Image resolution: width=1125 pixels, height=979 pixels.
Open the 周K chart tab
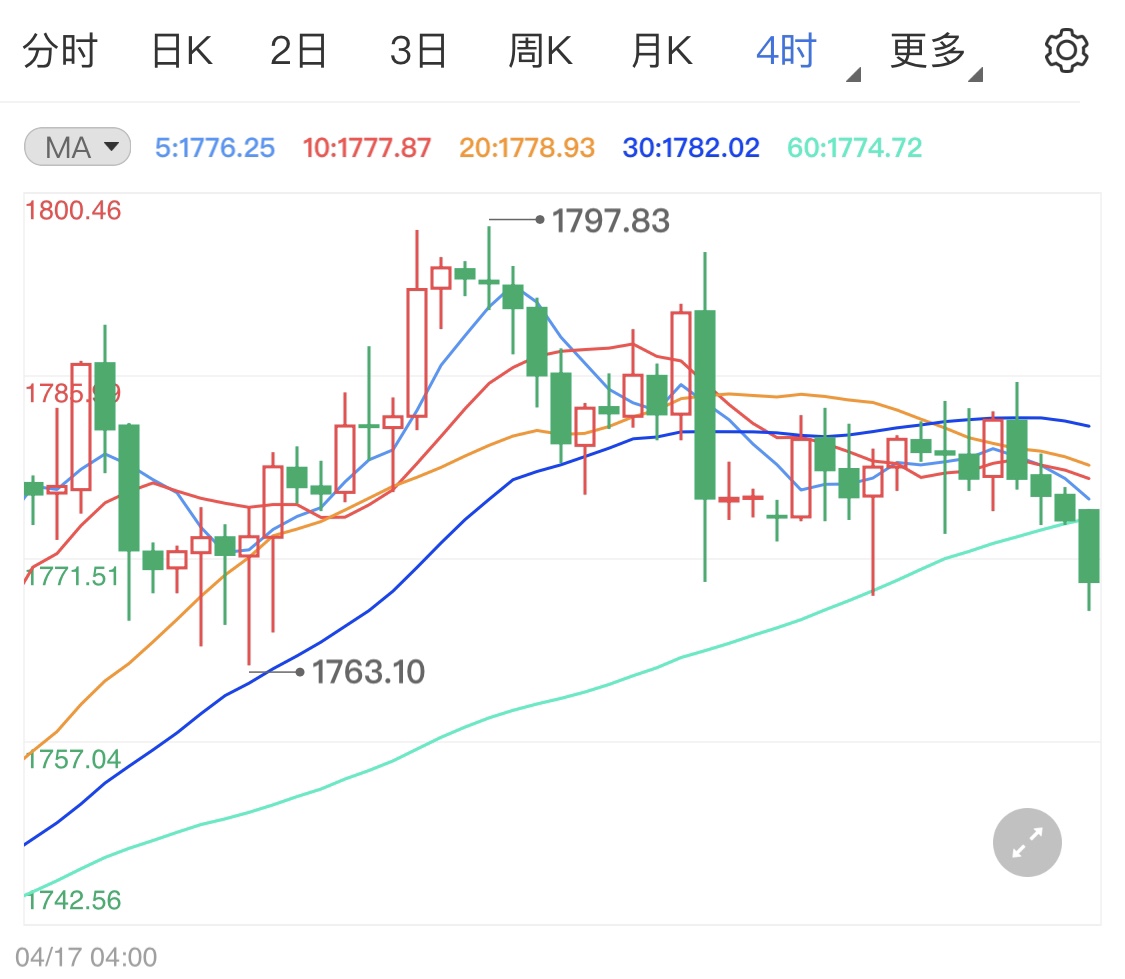(x=540, y=51)
